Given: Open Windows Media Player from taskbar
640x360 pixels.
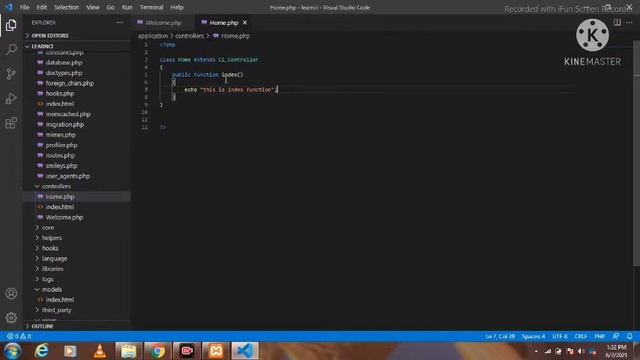Looking at the screenshot, I should pos(70,351).
